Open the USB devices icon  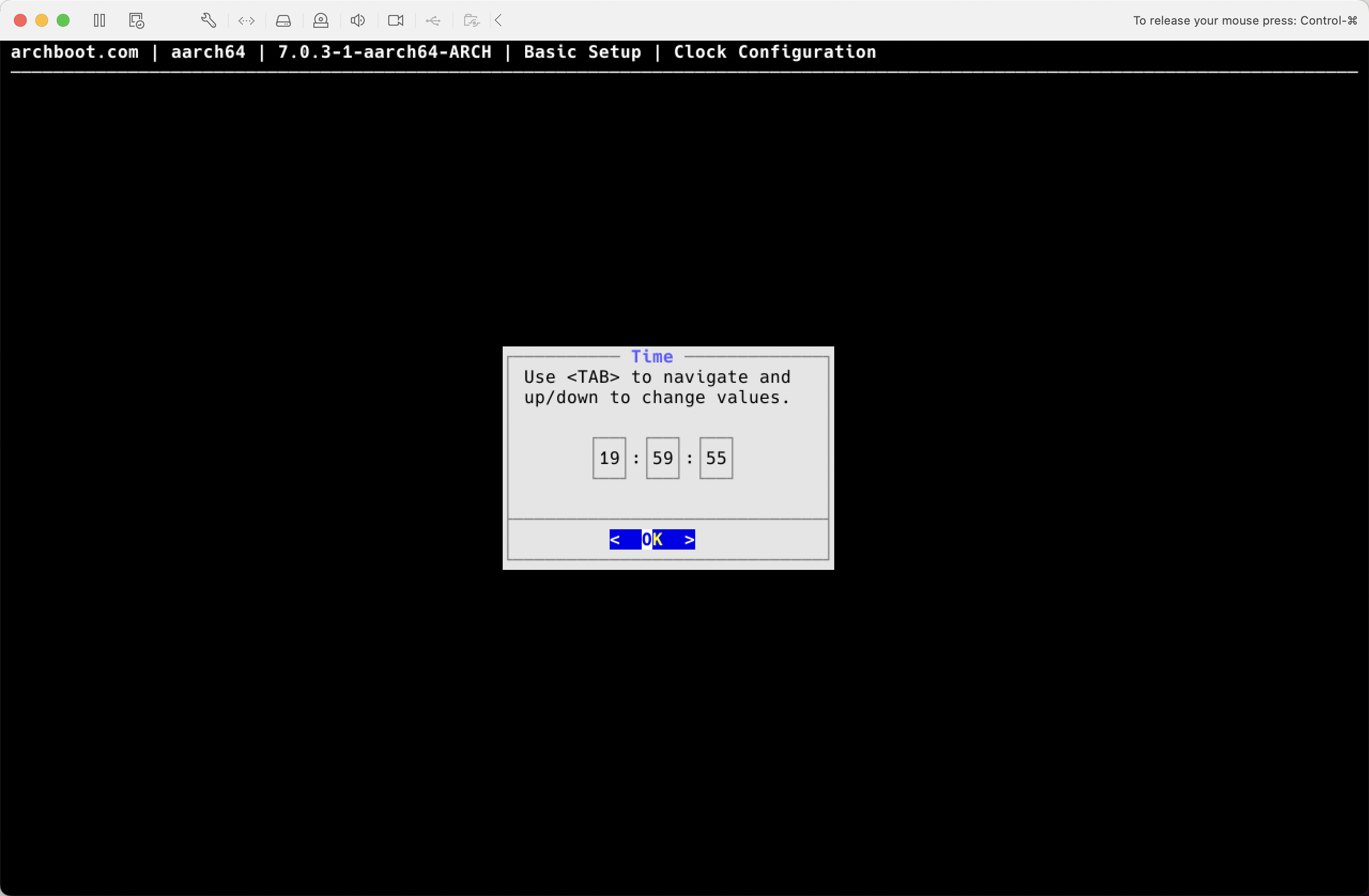(x=433, y=21)
